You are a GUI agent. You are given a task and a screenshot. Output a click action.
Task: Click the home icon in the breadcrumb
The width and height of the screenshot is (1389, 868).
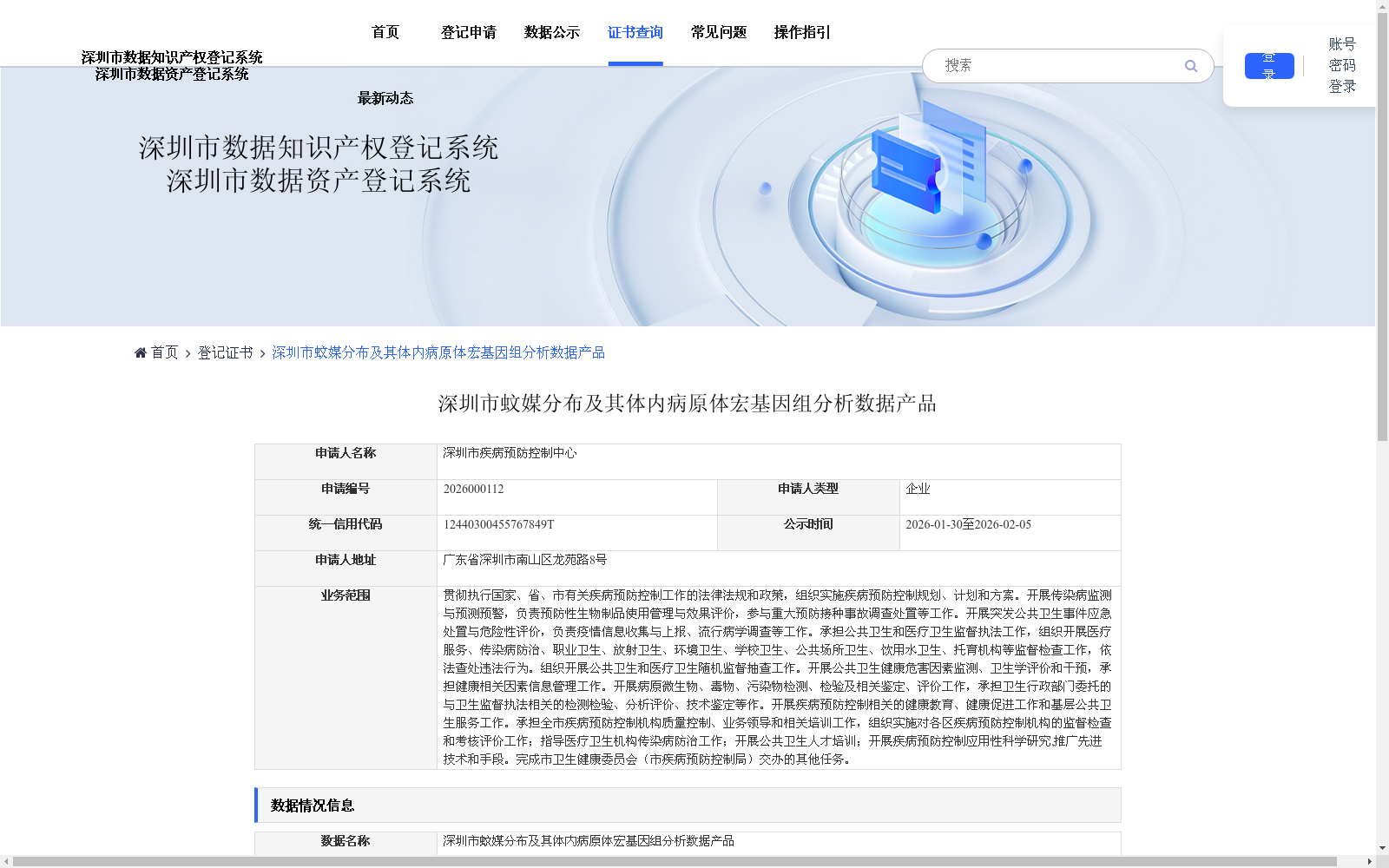pyautogui.click(x=141, y=352)
